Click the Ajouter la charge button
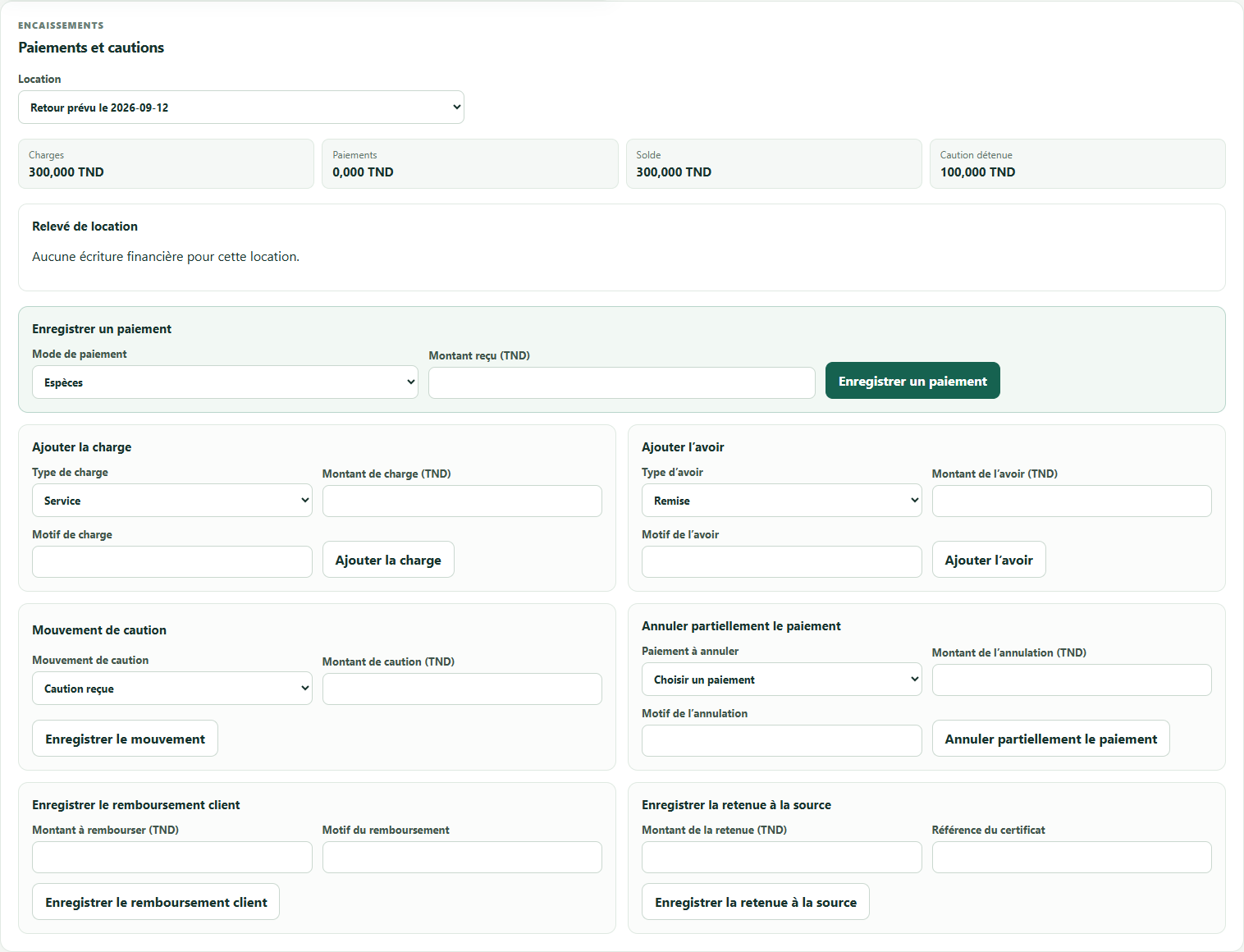Screen dimensions: 1244x952 point(388,560)
